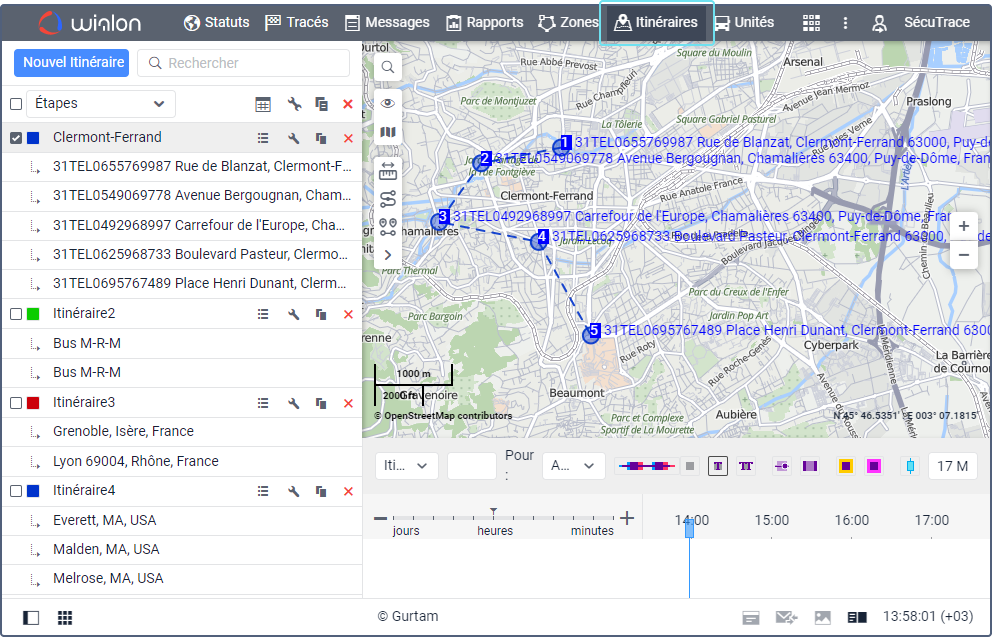This screenshot has height=637, width=992.
Task: Delete the Itinéraire4 route
Action: tap(348, 491)
